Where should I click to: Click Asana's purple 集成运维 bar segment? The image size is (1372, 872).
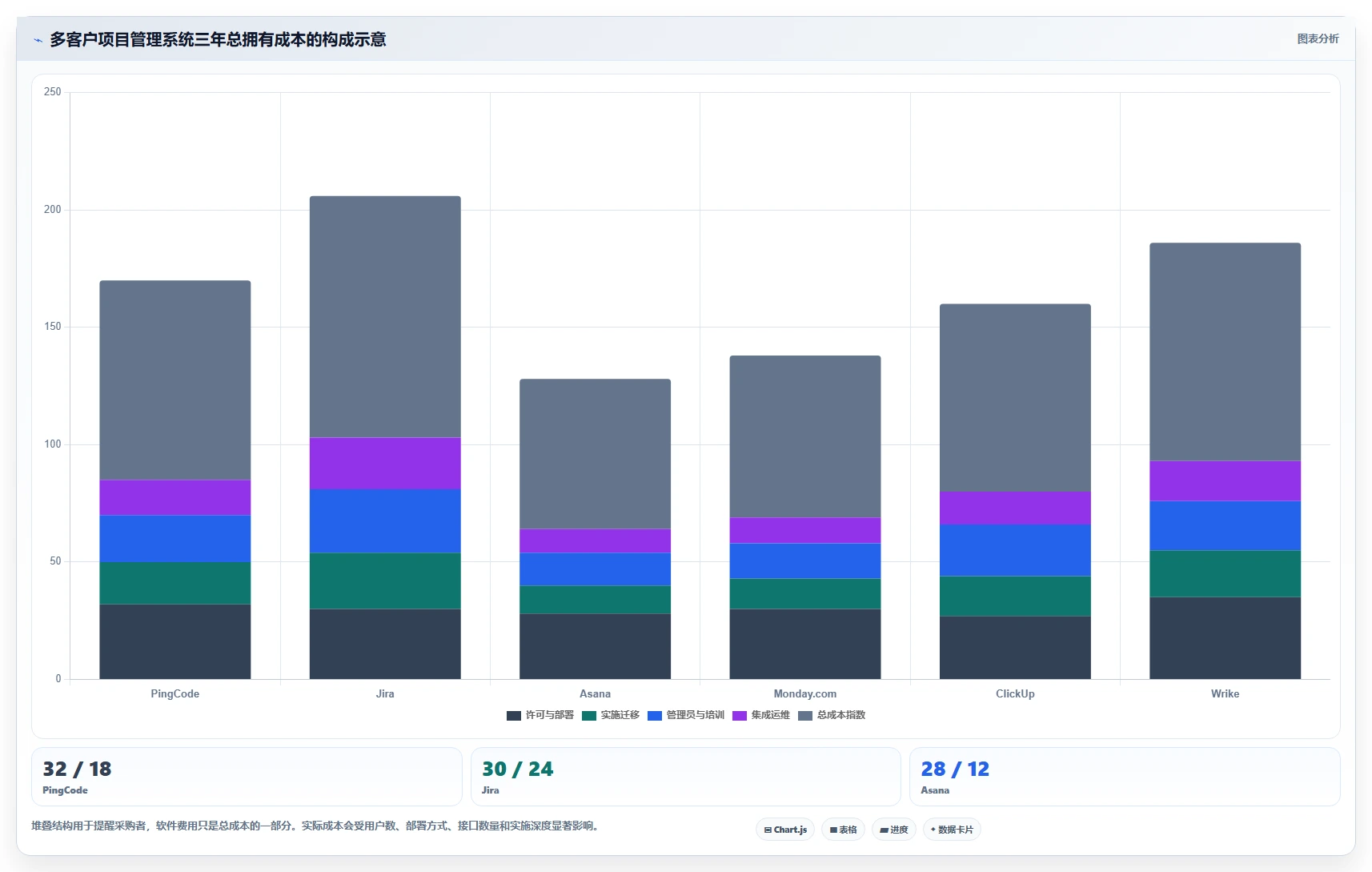(595, 541)
